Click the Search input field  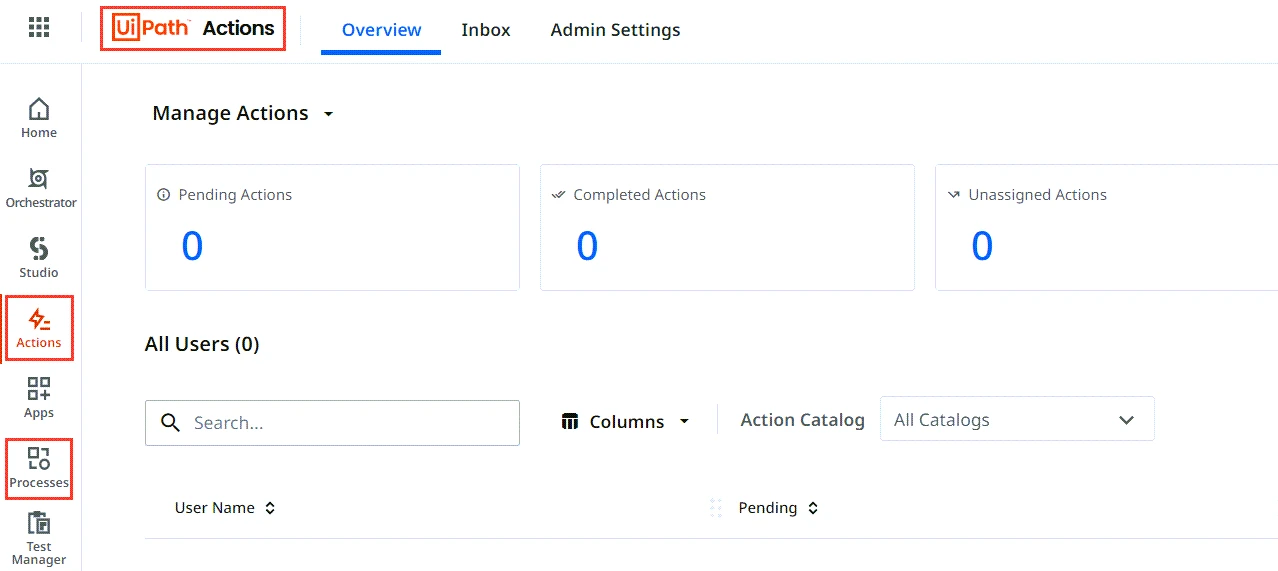[332, 423]
